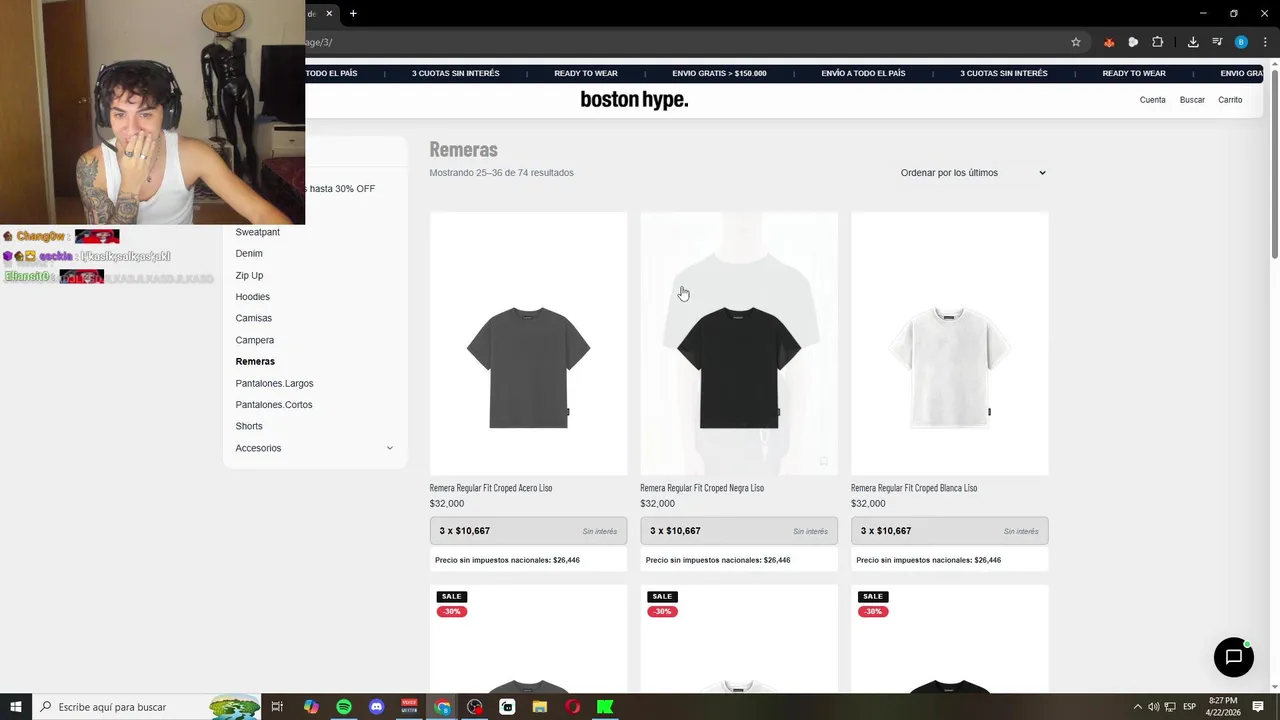1280x720 pixels.
Task: View the white Blanca t-shirt image
Action: (x=949, y=343)
